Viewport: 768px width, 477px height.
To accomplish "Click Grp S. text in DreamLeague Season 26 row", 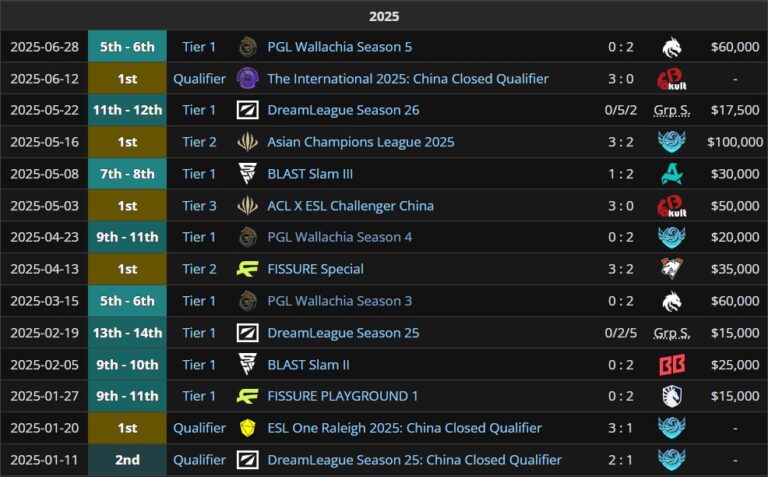I will 671,110.
